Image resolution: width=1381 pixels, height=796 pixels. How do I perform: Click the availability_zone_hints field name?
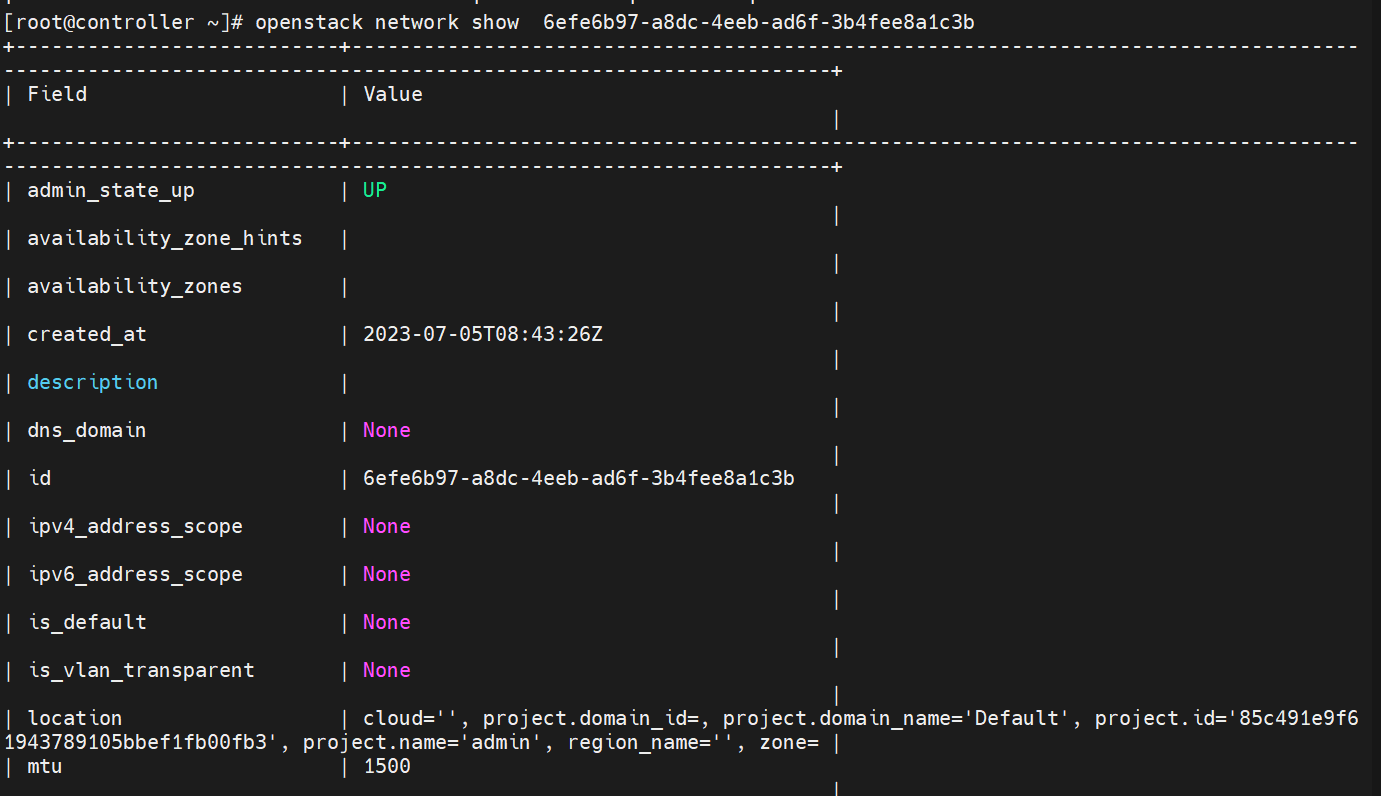(165, 238)
